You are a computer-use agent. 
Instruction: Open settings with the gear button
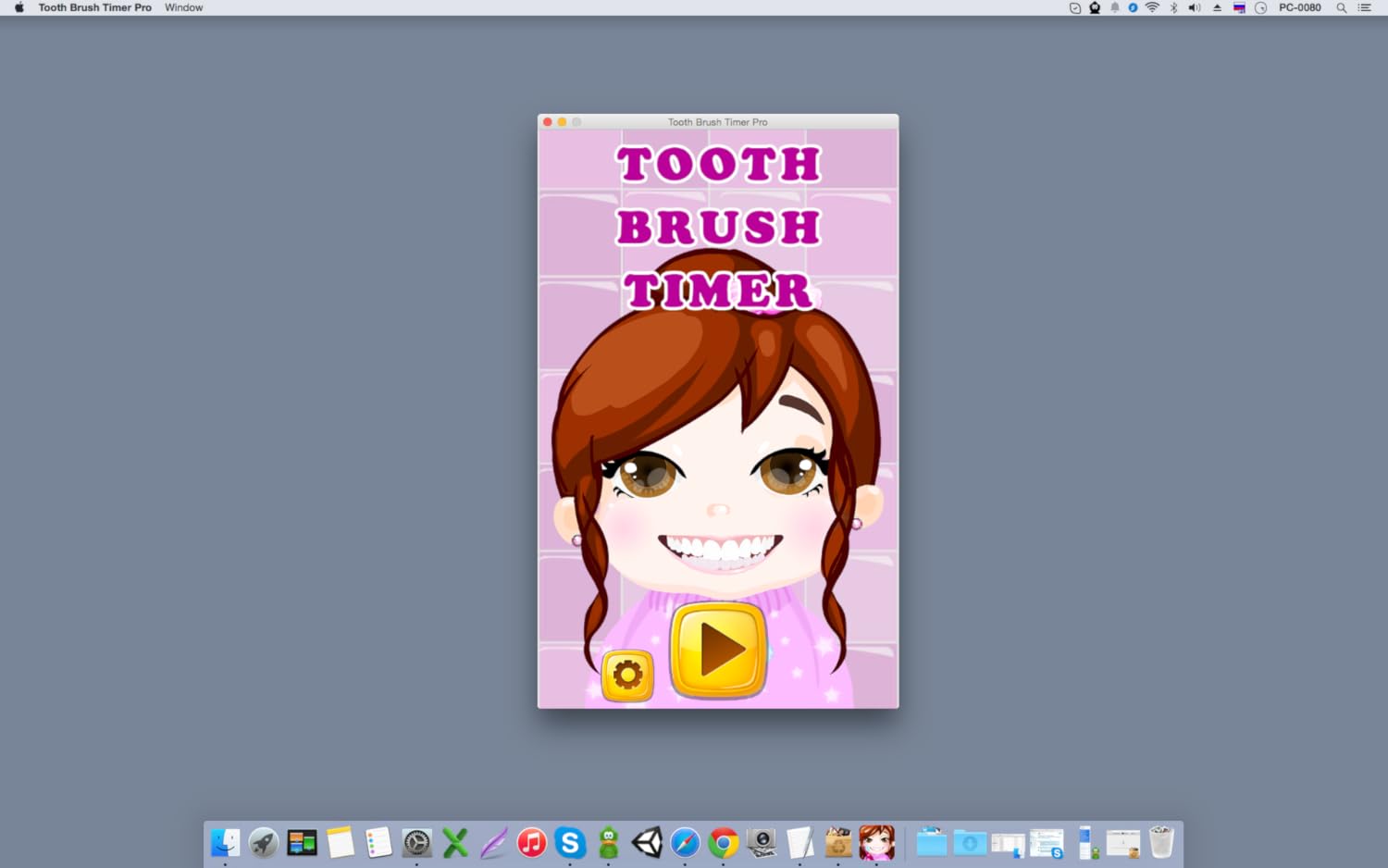click(627, 676)
